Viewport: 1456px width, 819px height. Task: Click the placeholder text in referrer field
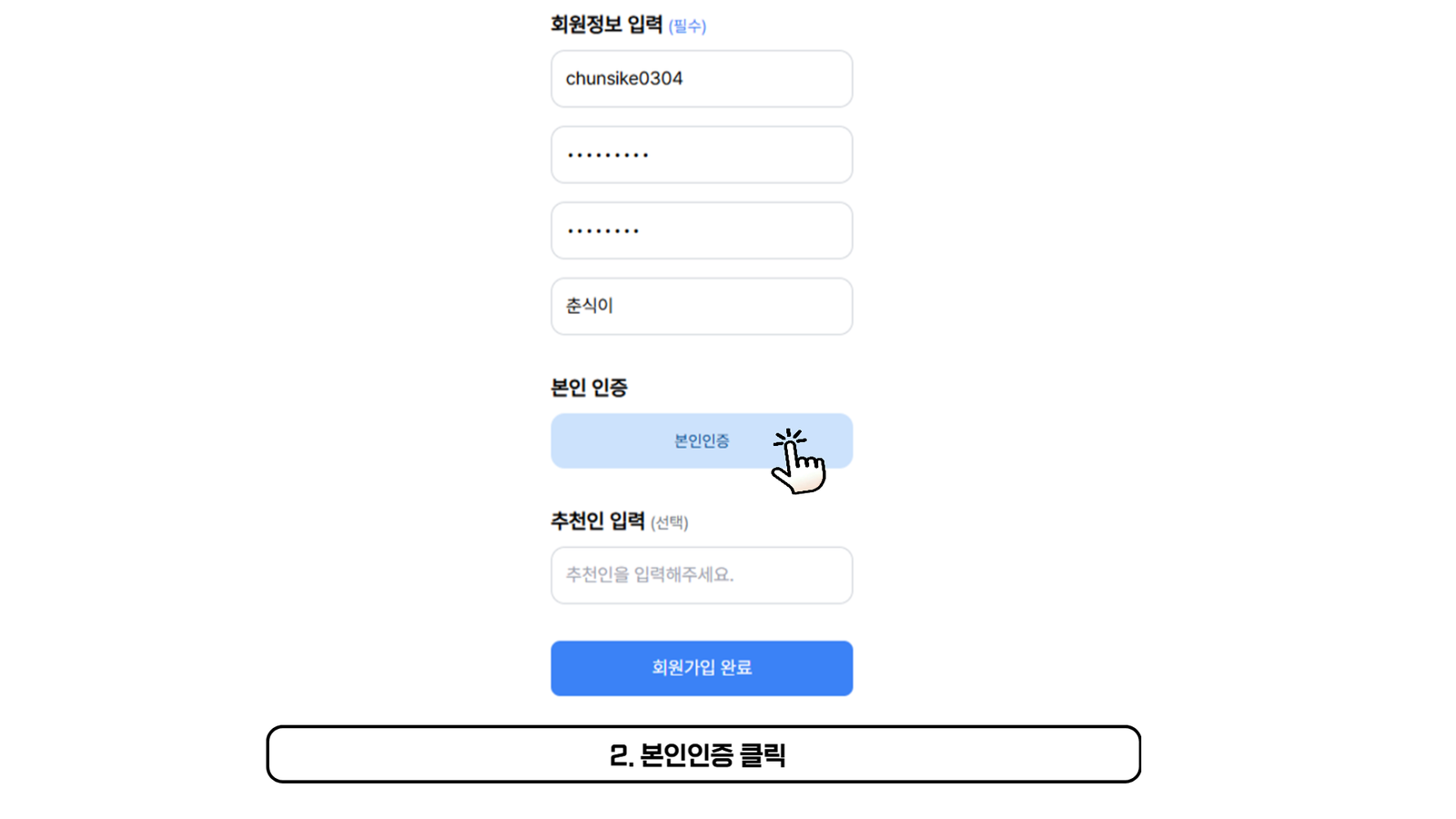click(x=650, y=575)
